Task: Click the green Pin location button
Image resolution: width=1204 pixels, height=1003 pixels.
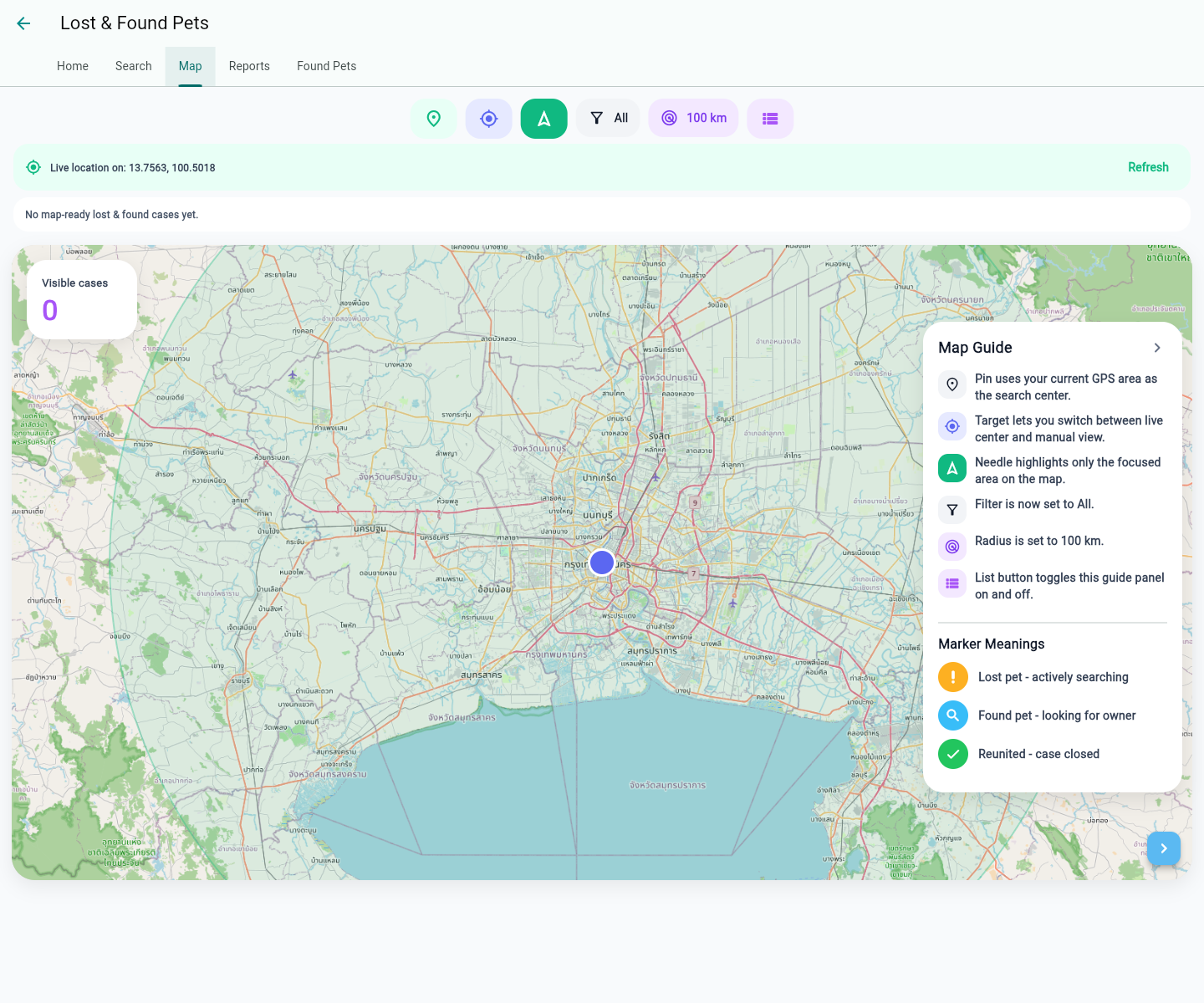Action: click(x=434, y=119)
